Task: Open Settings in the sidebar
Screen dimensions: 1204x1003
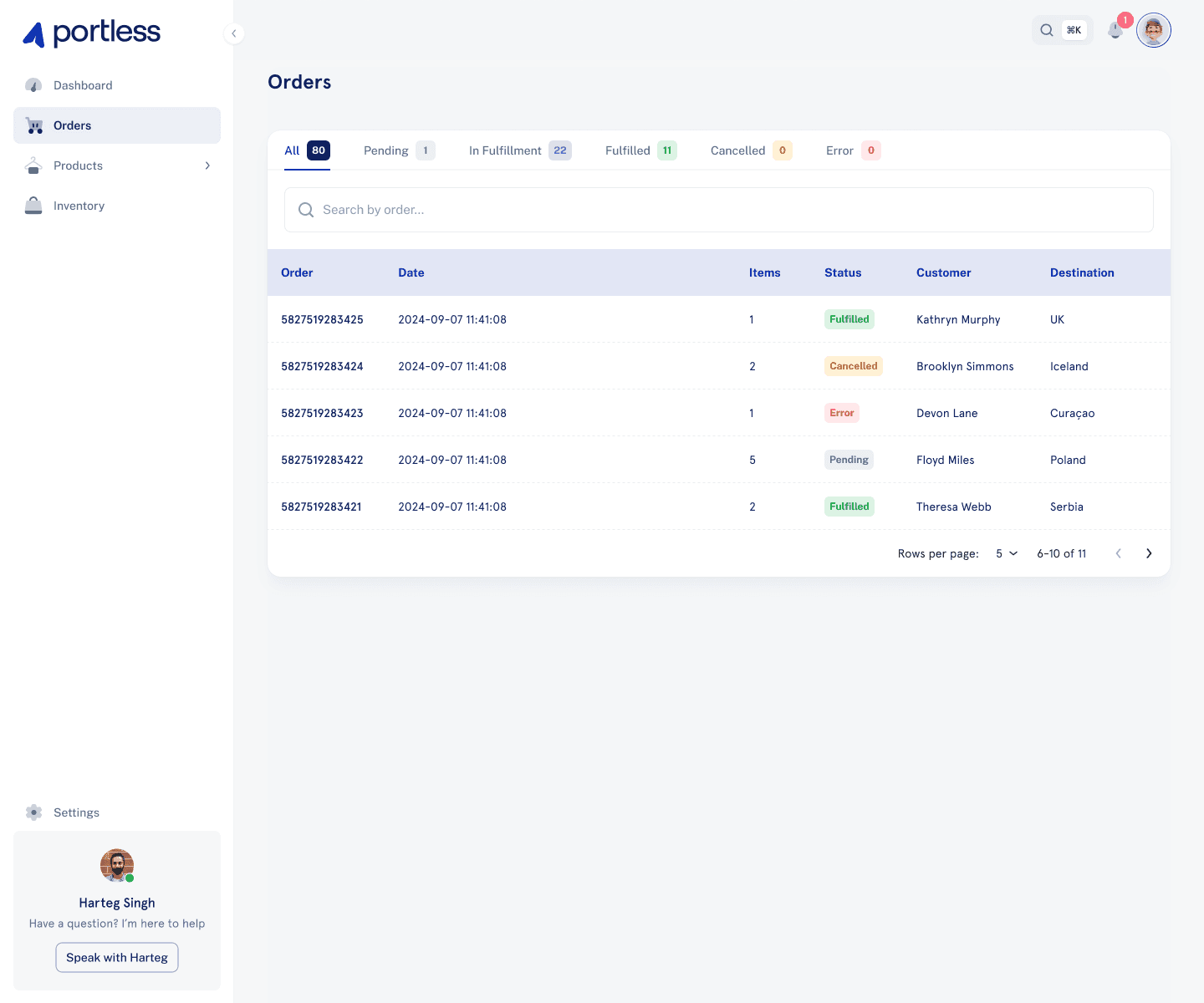Action: (117, 812)
